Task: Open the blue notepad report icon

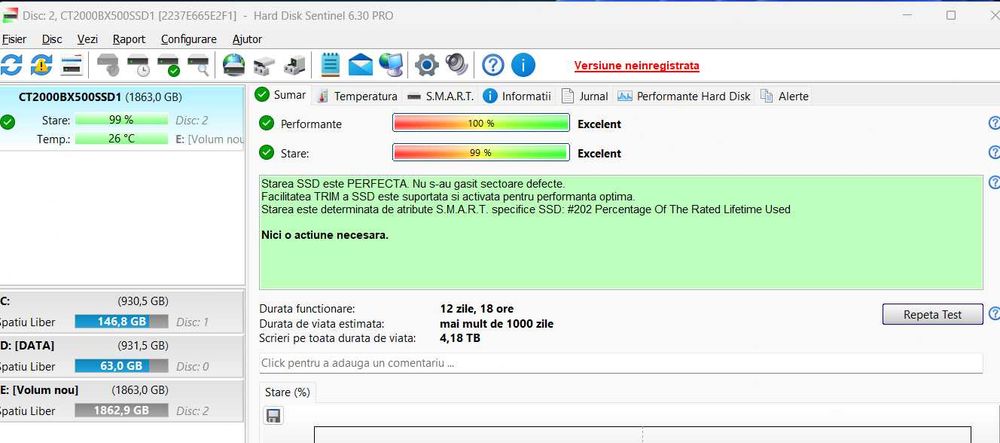Action: [330, 64]
